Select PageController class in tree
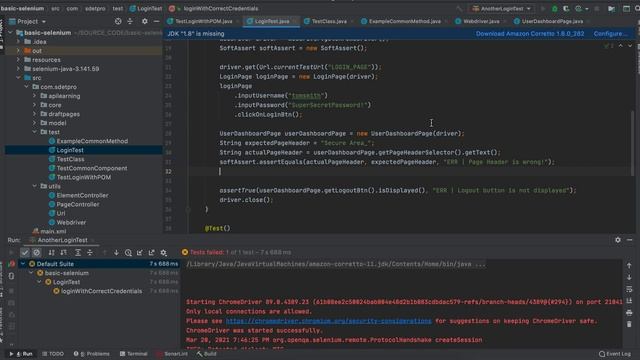This screenshot has height=360, width=640. [78, 204]
